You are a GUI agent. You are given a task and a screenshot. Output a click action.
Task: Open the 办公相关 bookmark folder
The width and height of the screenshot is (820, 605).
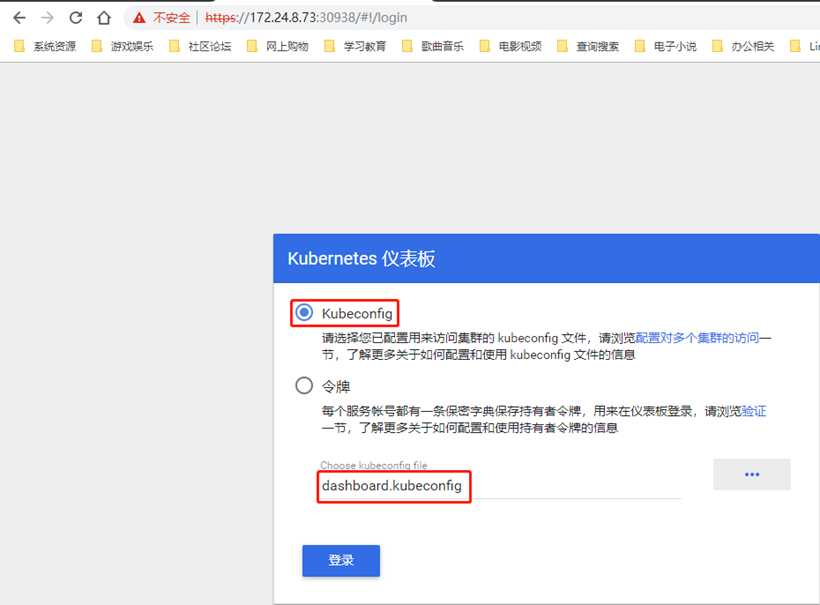coord(743,46)
